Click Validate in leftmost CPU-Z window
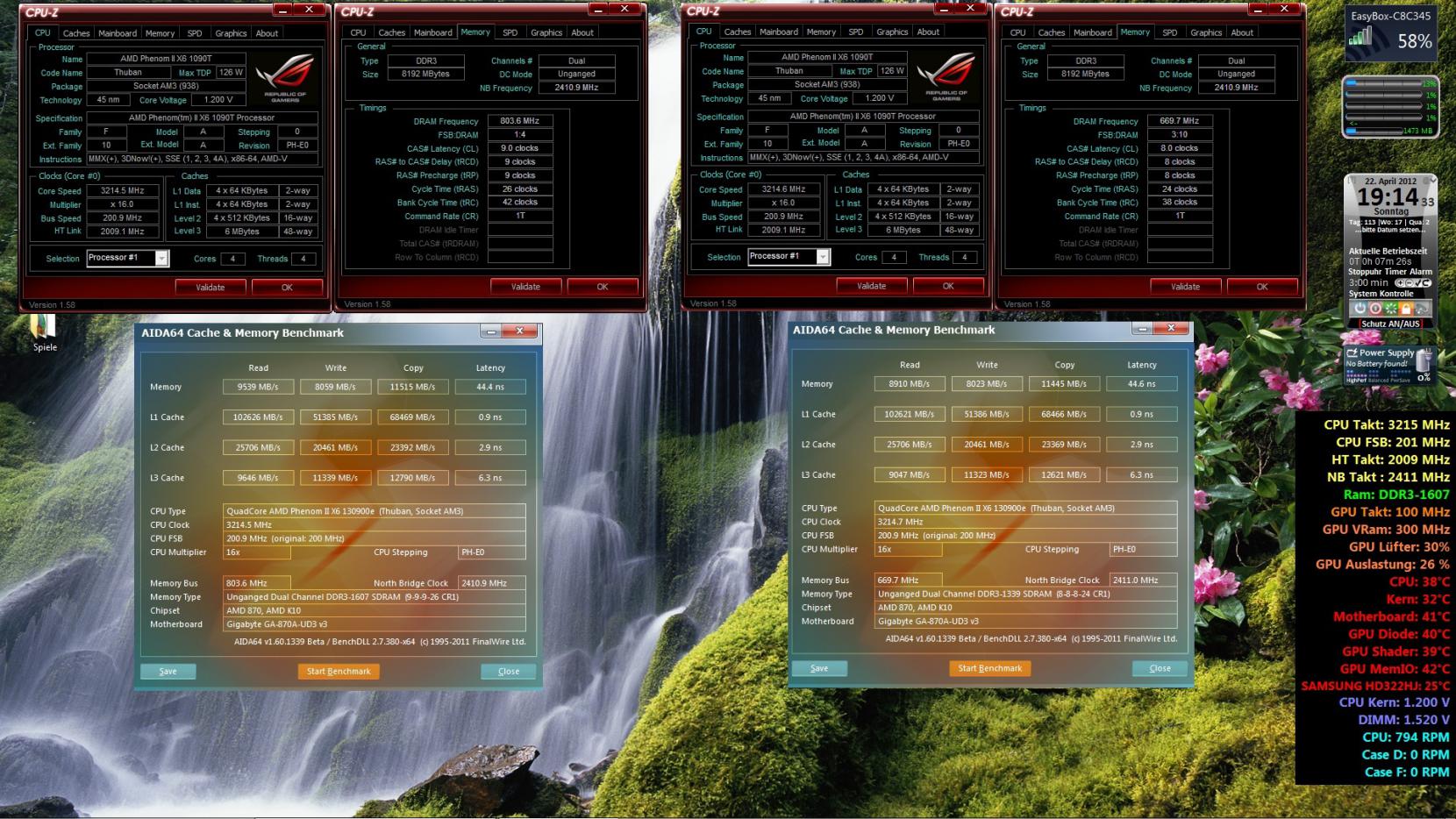 tap(210, 287)
